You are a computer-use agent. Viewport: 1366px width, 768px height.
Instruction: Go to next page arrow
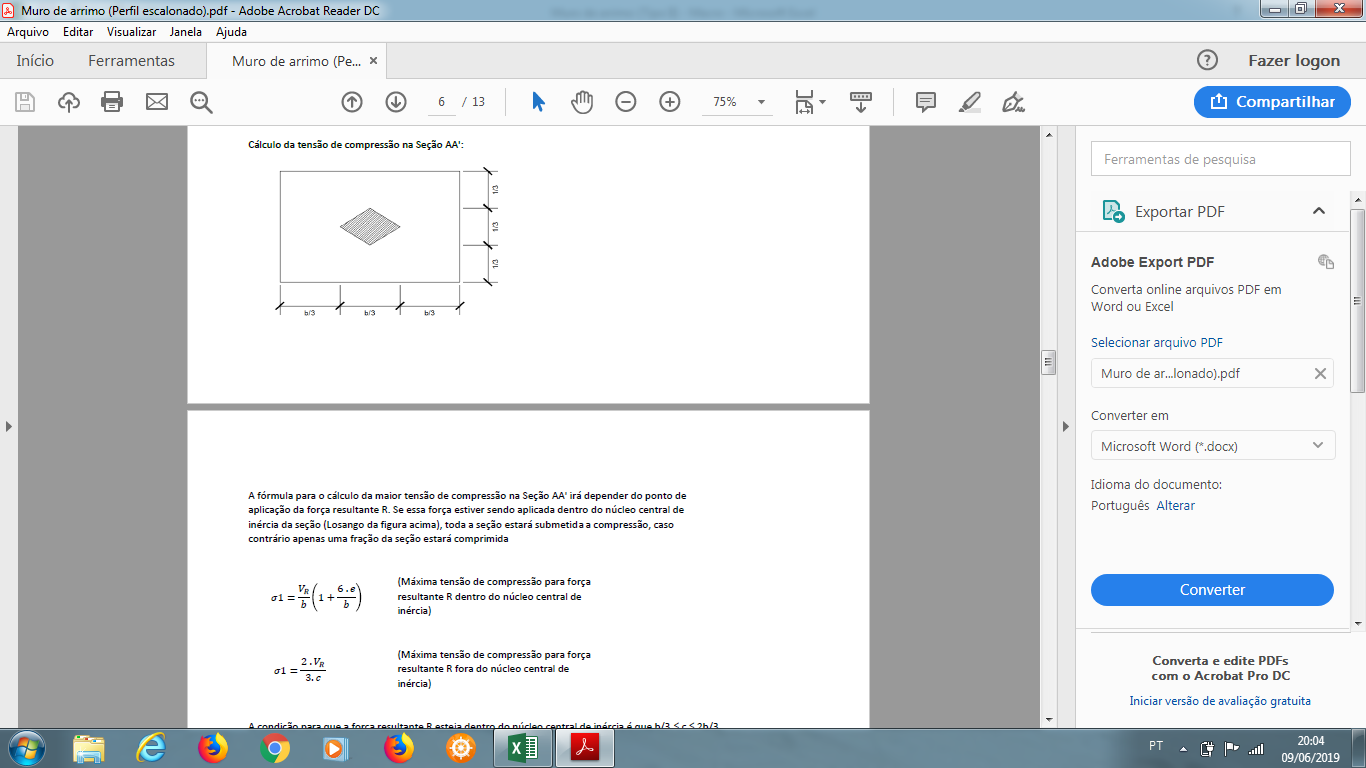pyautogui.click(x=396, y=102)
